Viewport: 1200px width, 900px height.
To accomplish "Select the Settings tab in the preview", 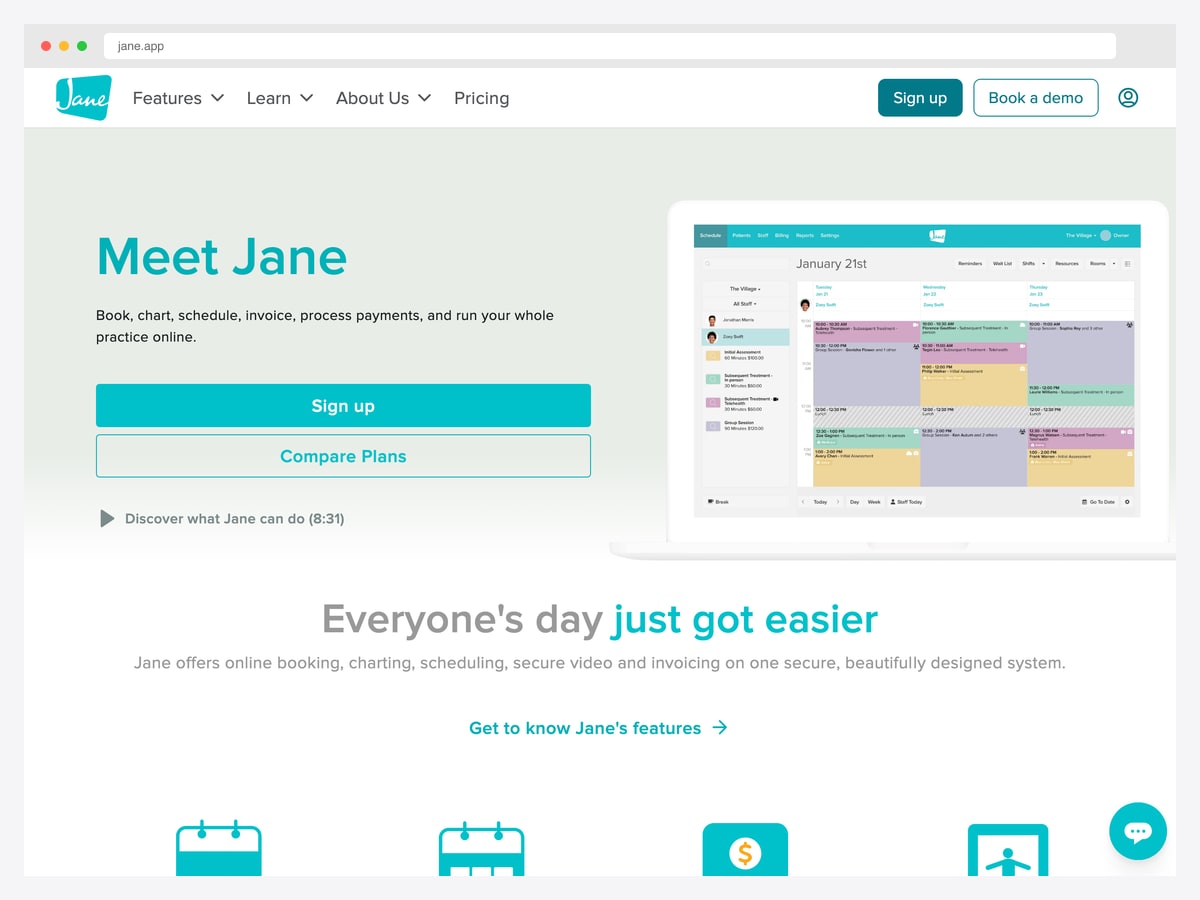I will click(830, 236).
